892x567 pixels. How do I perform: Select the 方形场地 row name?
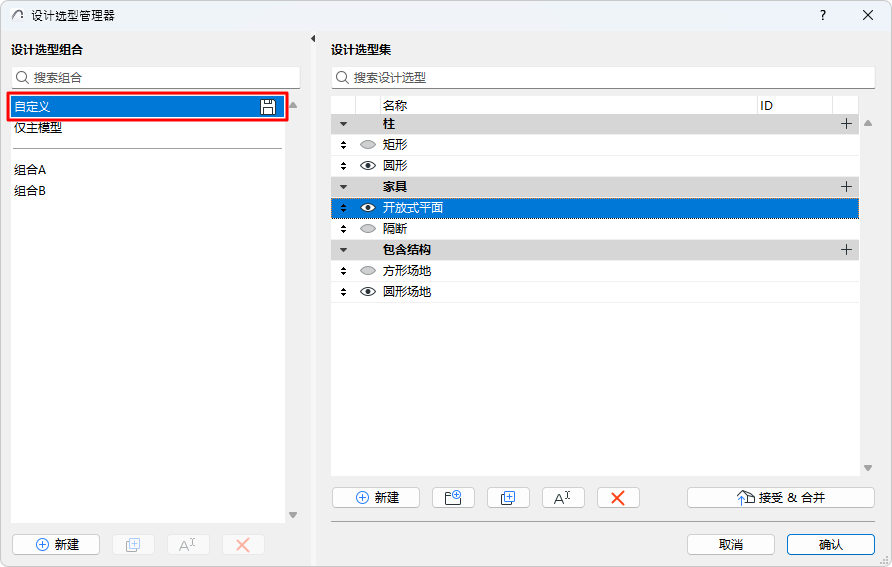tap(407, 271)
